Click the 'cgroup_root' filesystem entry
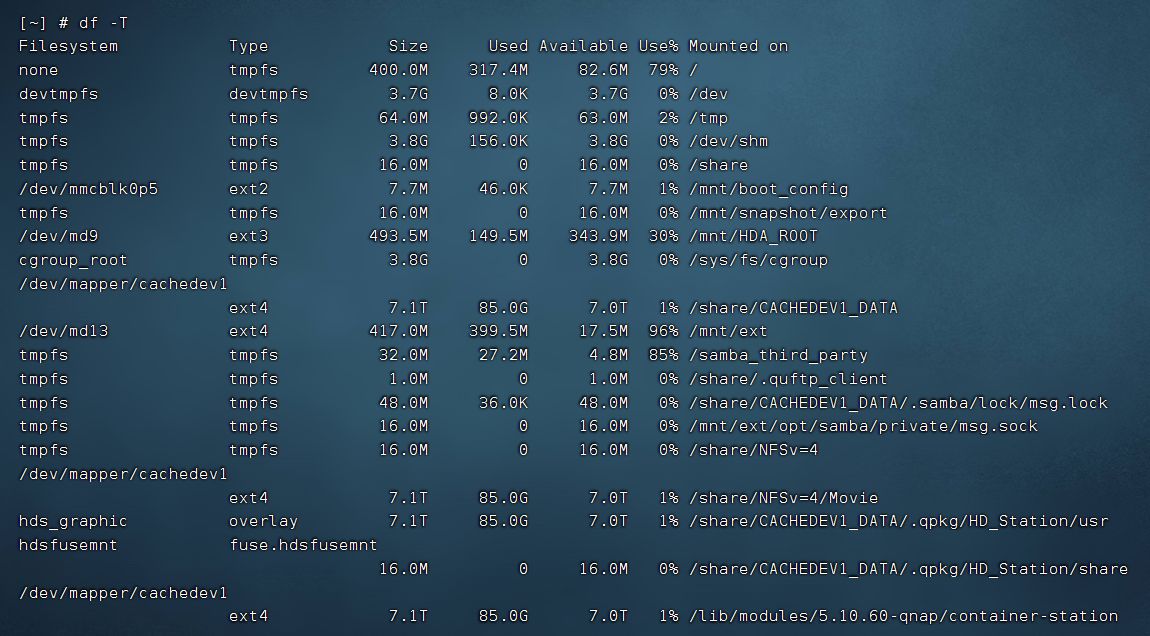This screenshot has height=636, width=1150. click(73, 260)
